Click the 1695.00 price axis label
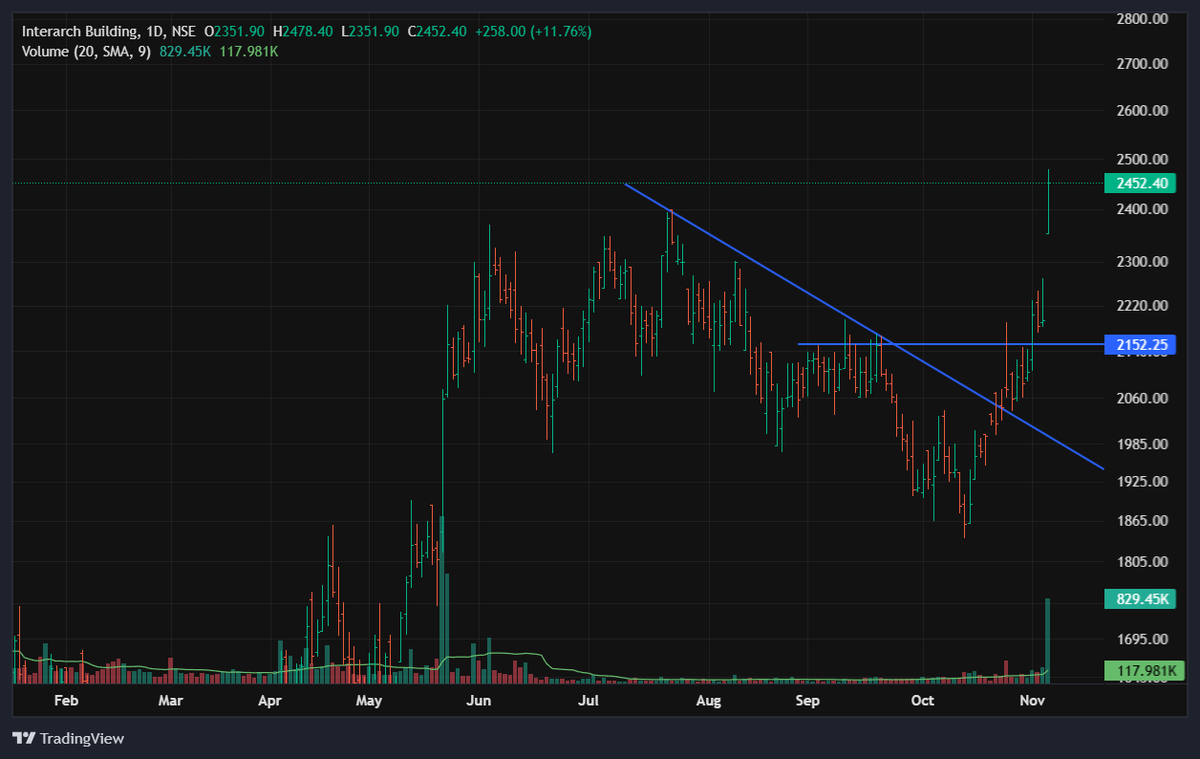1200x759 pixels. pyautogui.click(x=1142, y=639)
